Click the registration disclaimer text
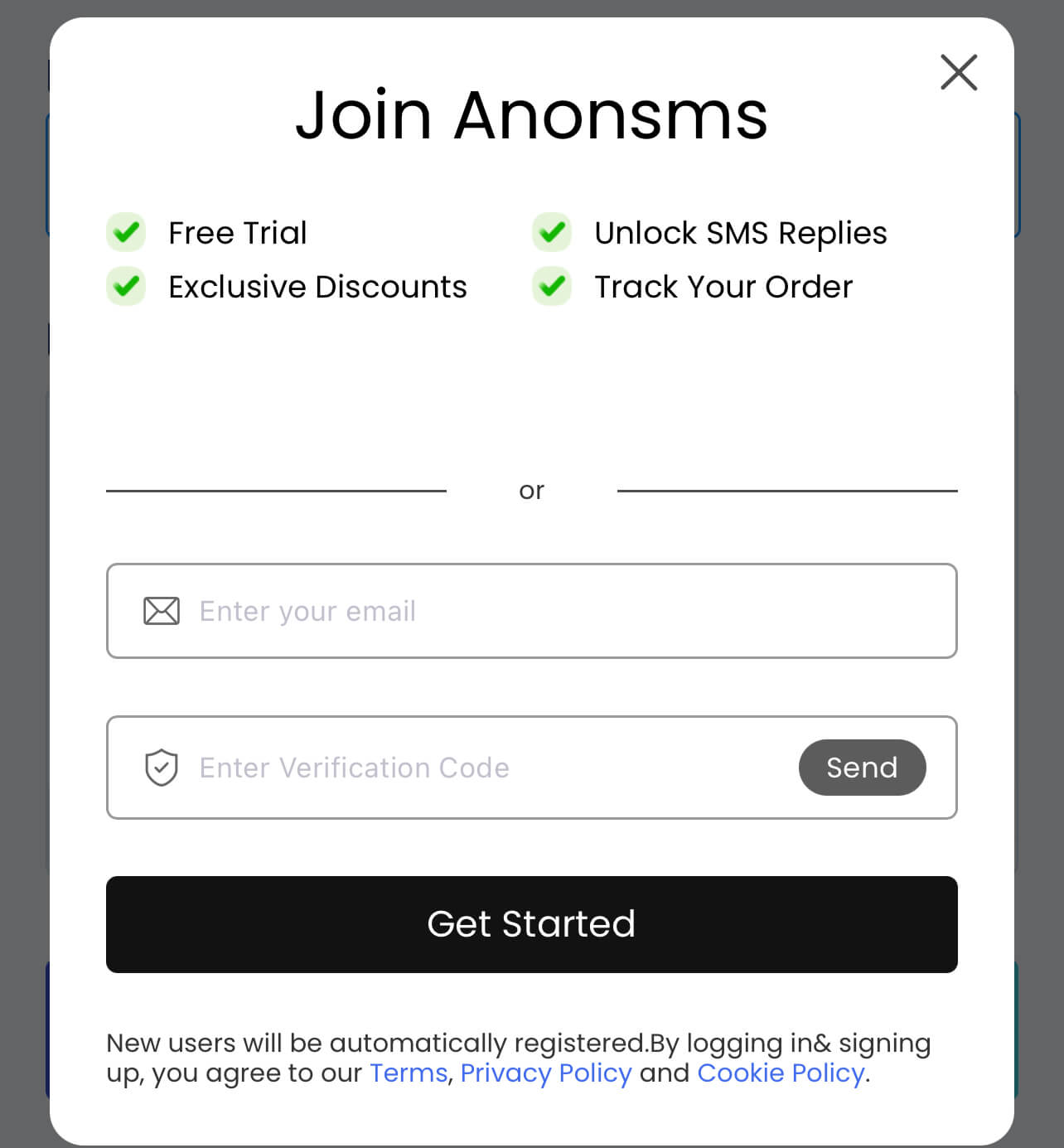This screenshot has width=1064, height=1148. pos(520,1058)
